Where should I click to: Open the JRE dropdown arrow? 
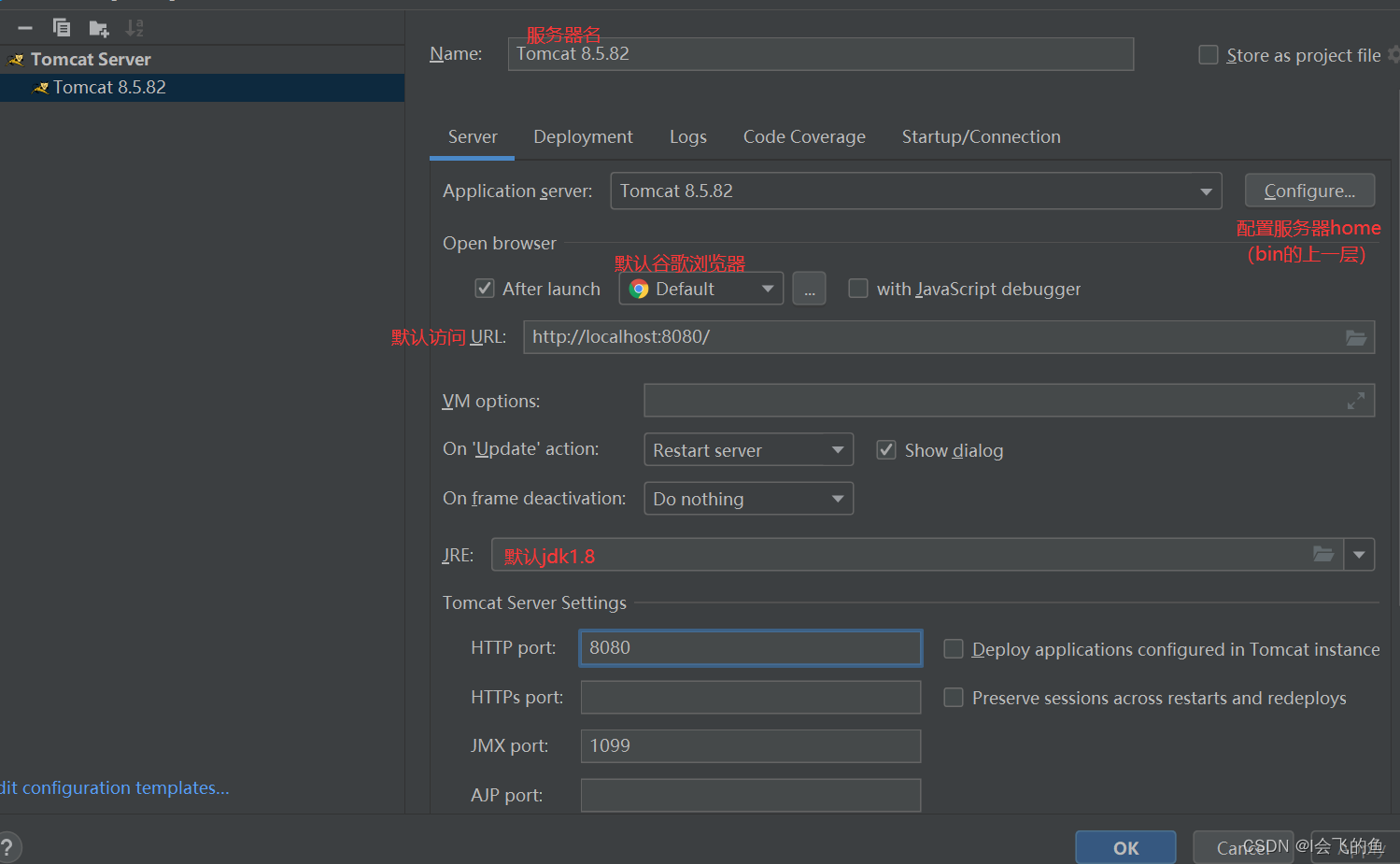[1359, 555]
